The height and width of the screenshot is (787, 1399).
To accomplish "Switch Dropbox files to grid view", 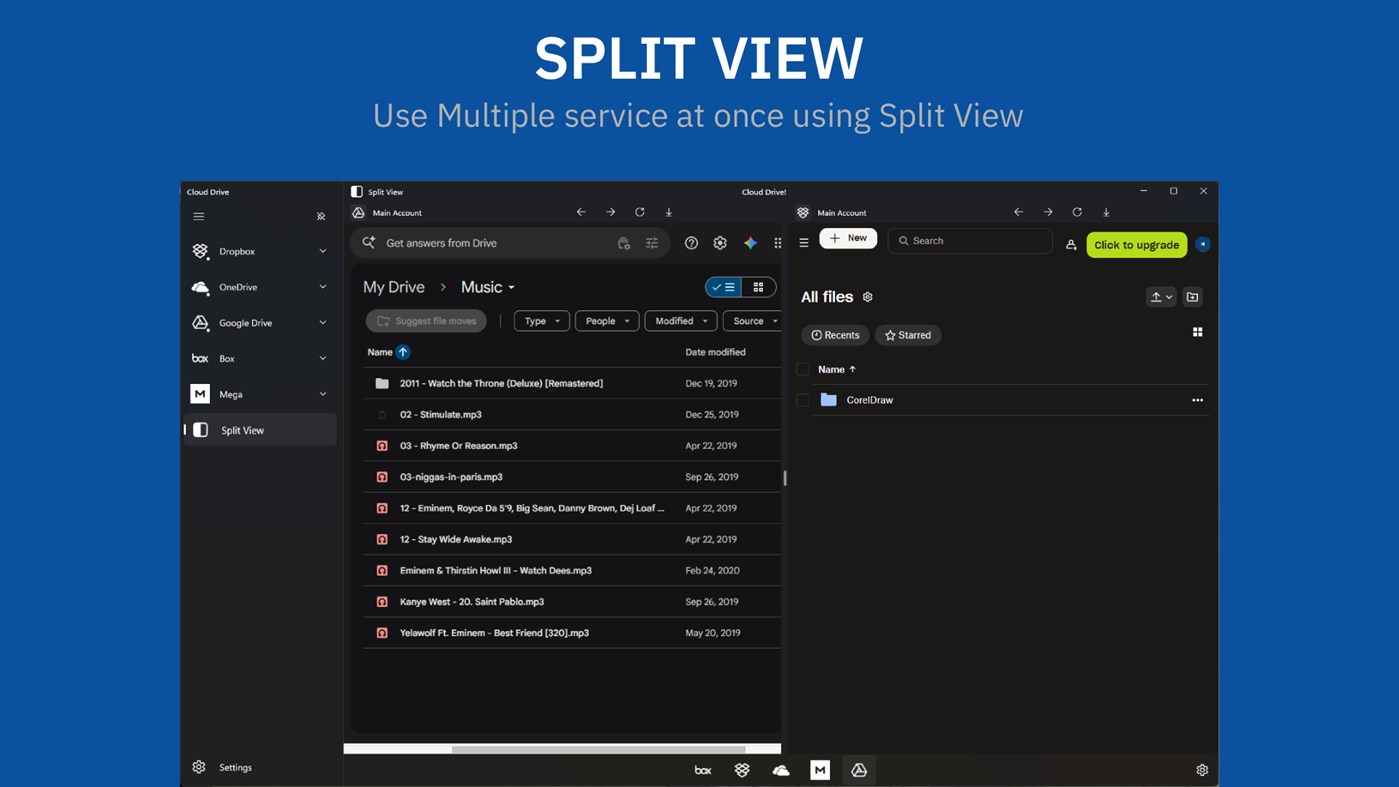I will (x=1197, y=332).
